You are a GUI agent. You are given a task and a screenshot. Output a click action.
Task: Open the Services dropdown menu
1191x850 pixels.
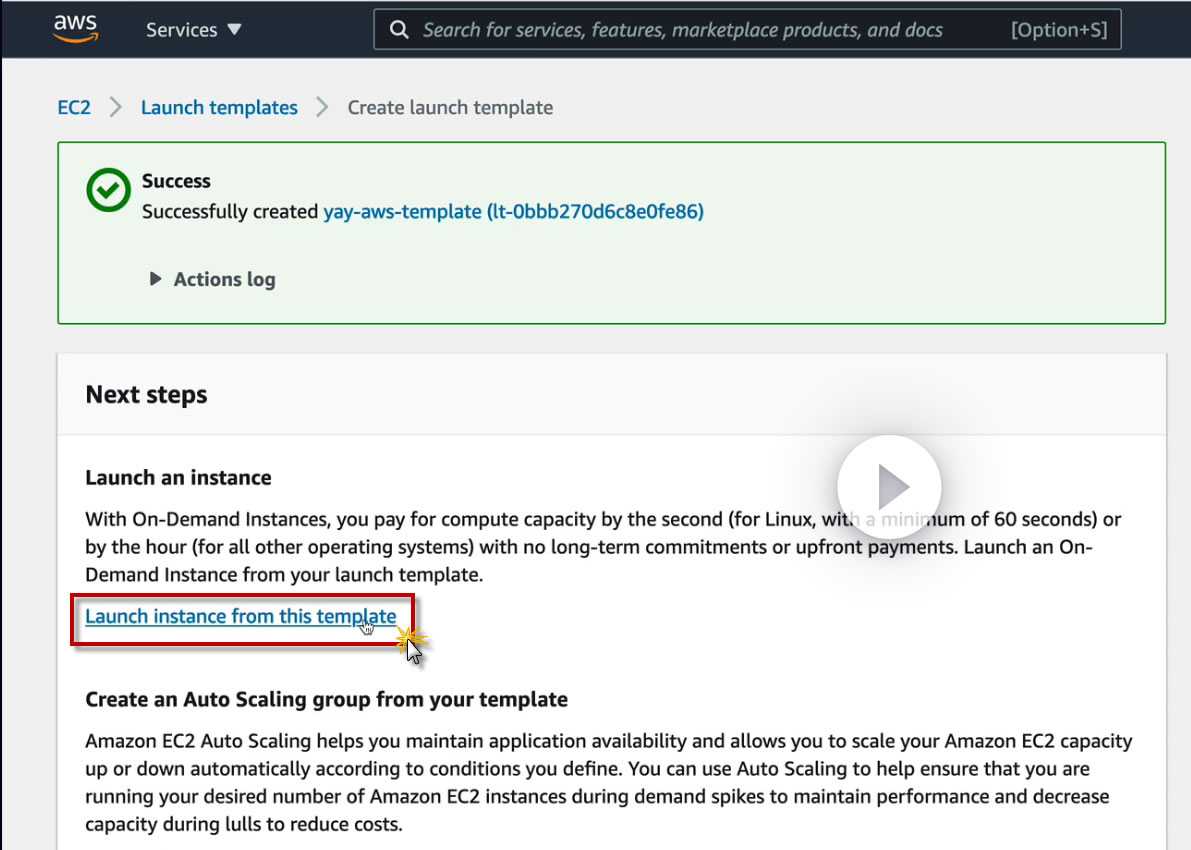[x=194, y=30]
